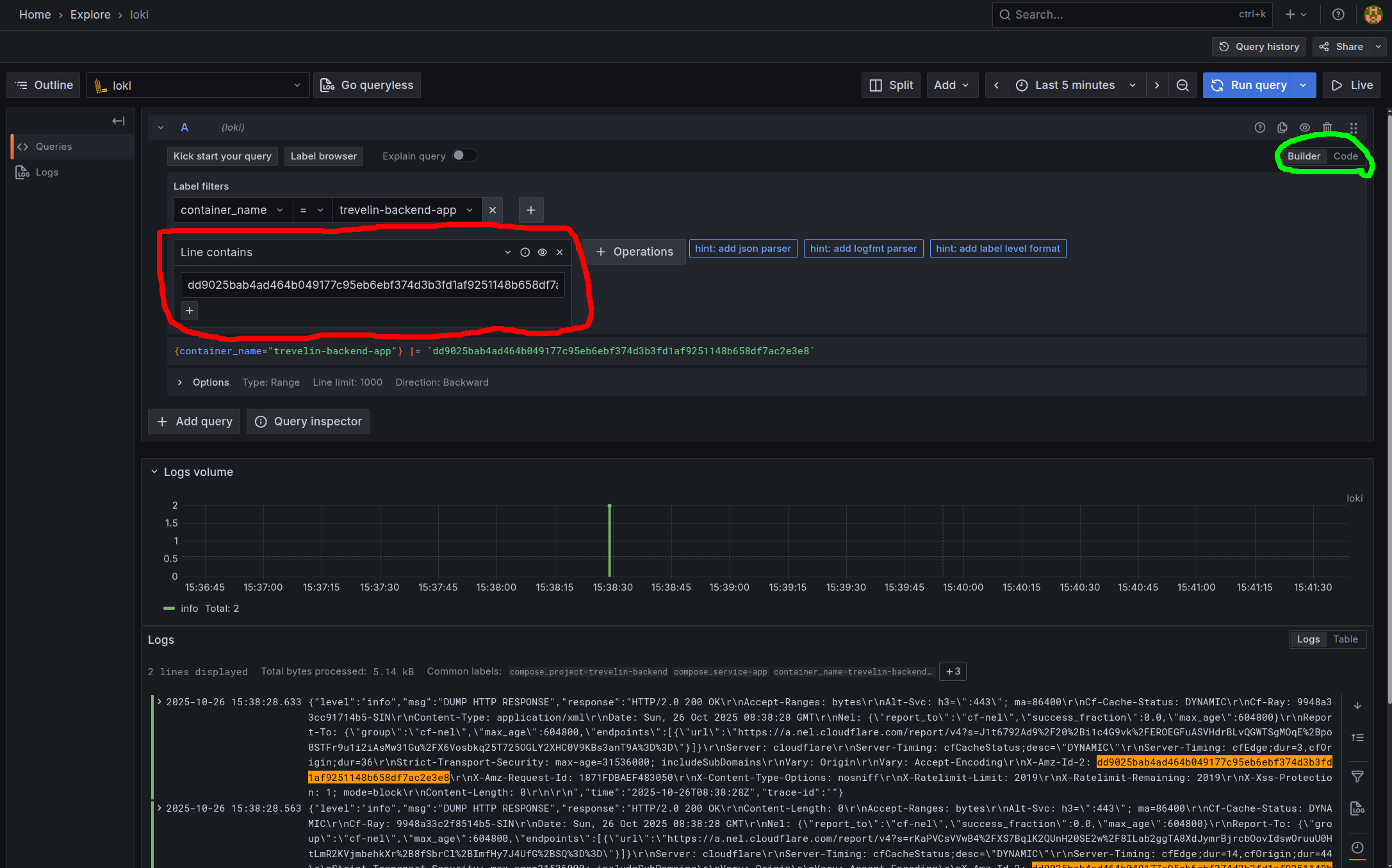Remove query A with the trash icon

(1327, 127)
